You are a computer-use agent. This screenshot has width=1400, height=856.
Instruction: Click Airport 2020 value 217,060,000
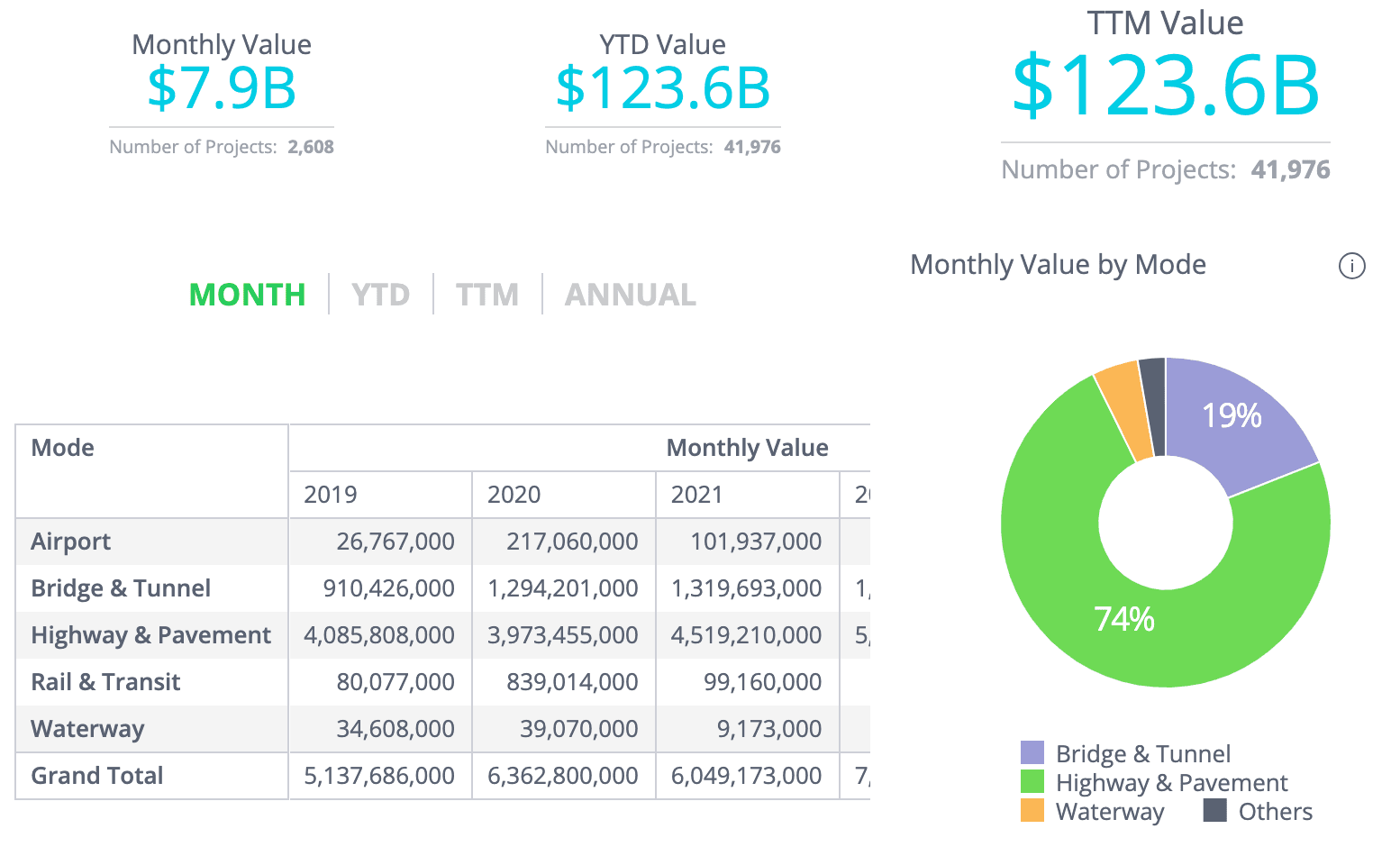[572, 542]
